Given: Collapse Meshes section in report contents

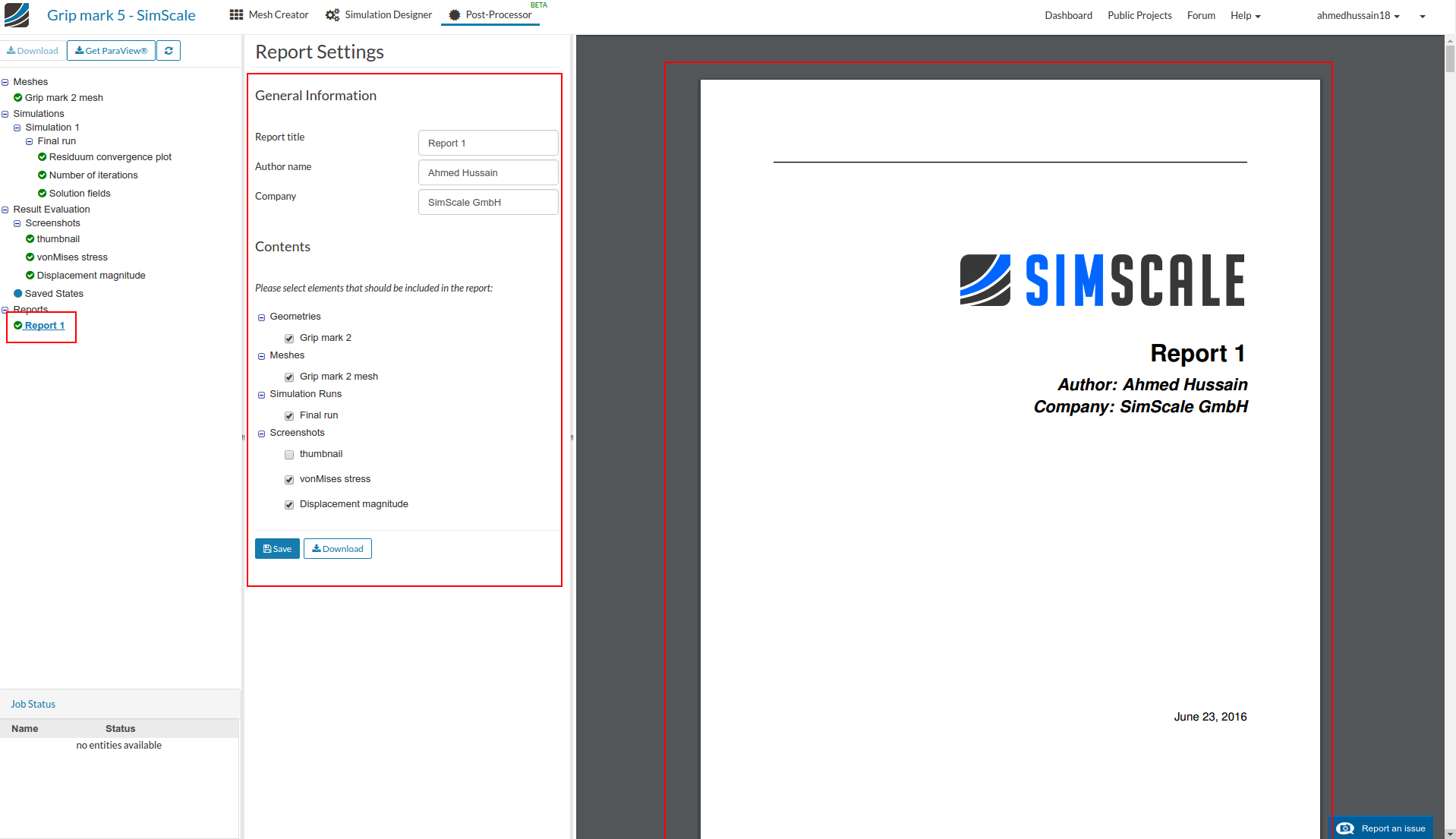Looking at the screenshot, I should coord(262,356).
